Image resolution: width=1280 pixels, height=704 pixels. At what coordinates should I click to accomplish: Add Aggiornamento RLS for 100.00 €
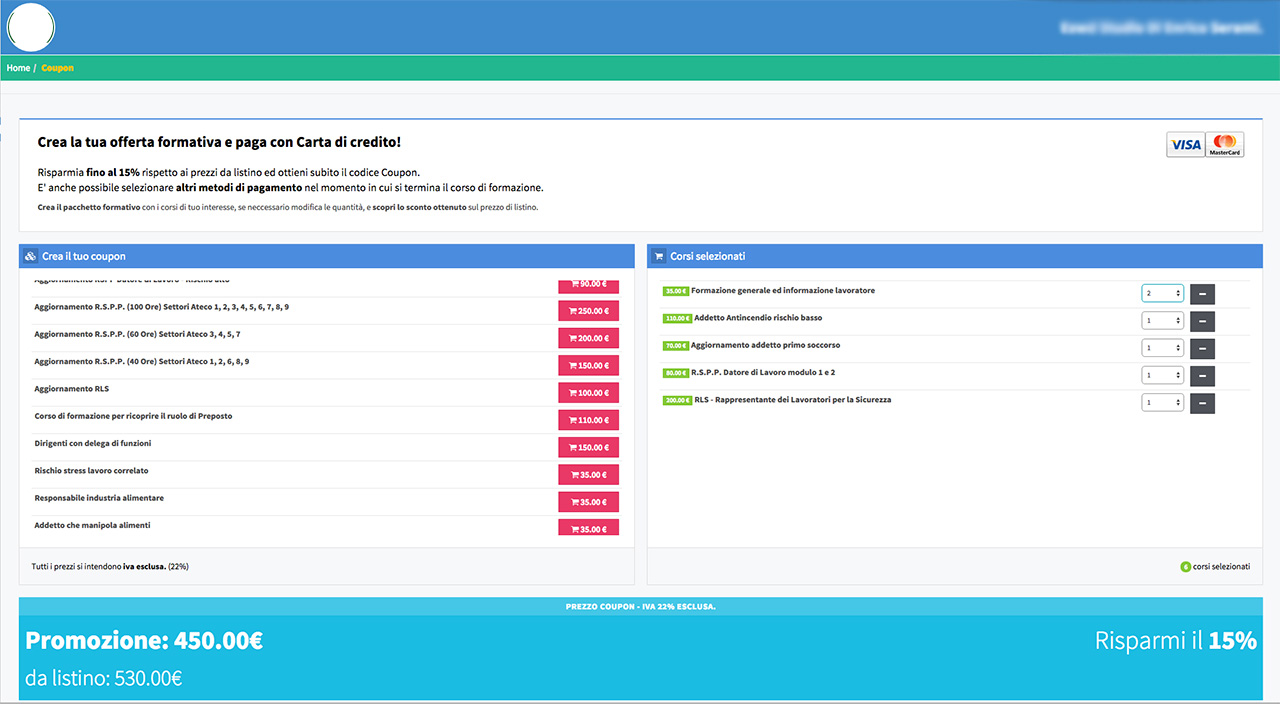click(588, 393)
